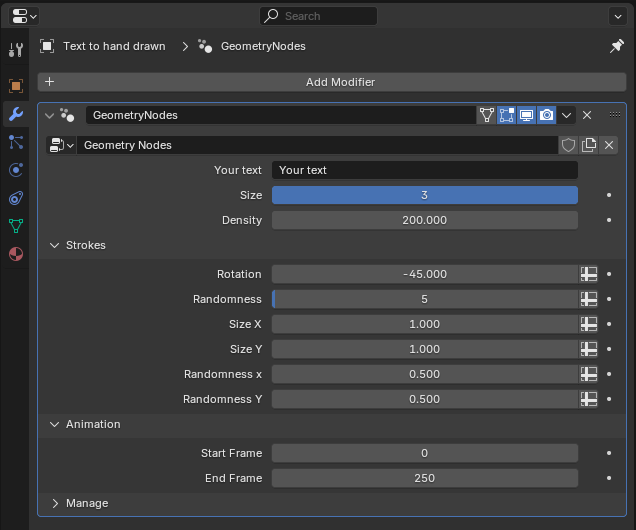The image size is (636, 530).
Task: Click the Size X value field
Action: [x=425, y=324]
